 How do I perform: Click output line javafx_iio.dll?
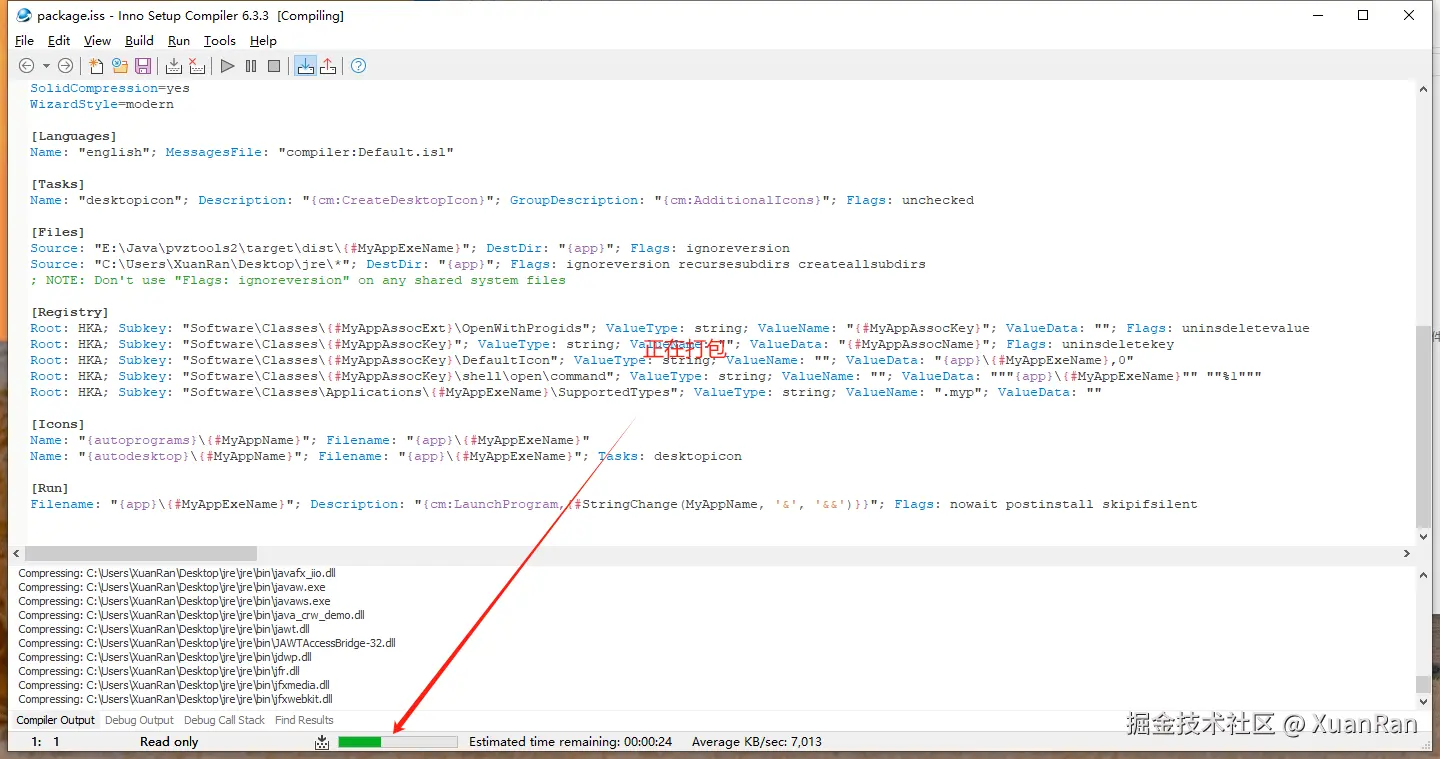coord(177,573)
